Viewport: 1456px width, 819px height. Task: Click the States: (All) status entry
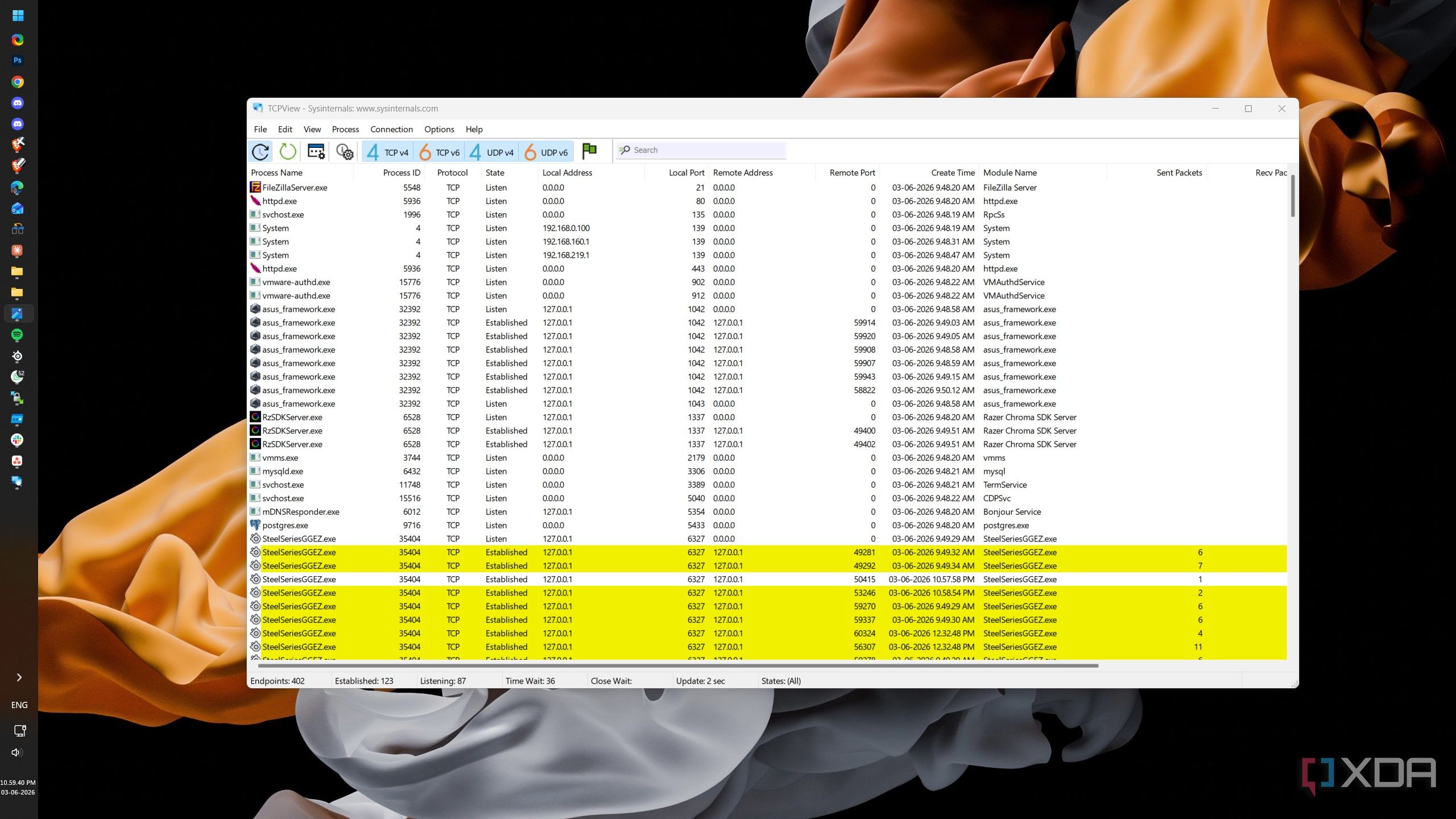(x=781, y=681)
